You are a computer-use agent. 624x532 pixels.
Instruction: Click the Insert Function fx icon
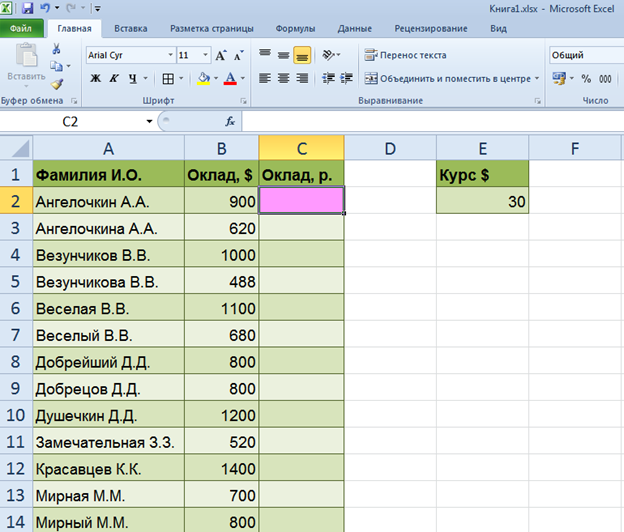[229, 121]
